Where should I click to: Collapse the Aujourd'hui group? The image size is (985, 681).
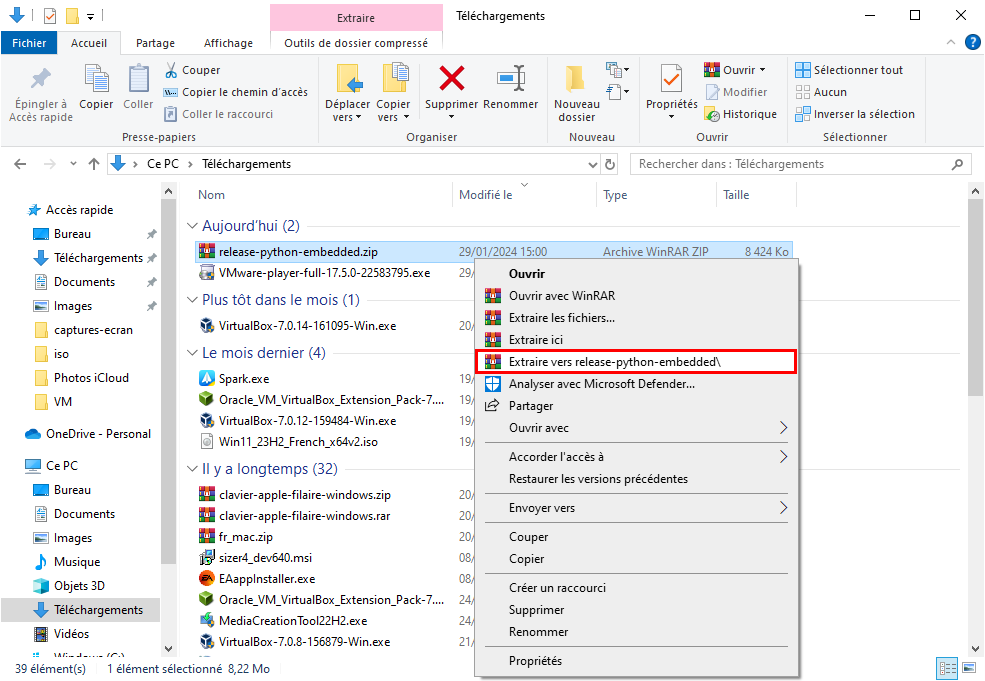point(192,226)
